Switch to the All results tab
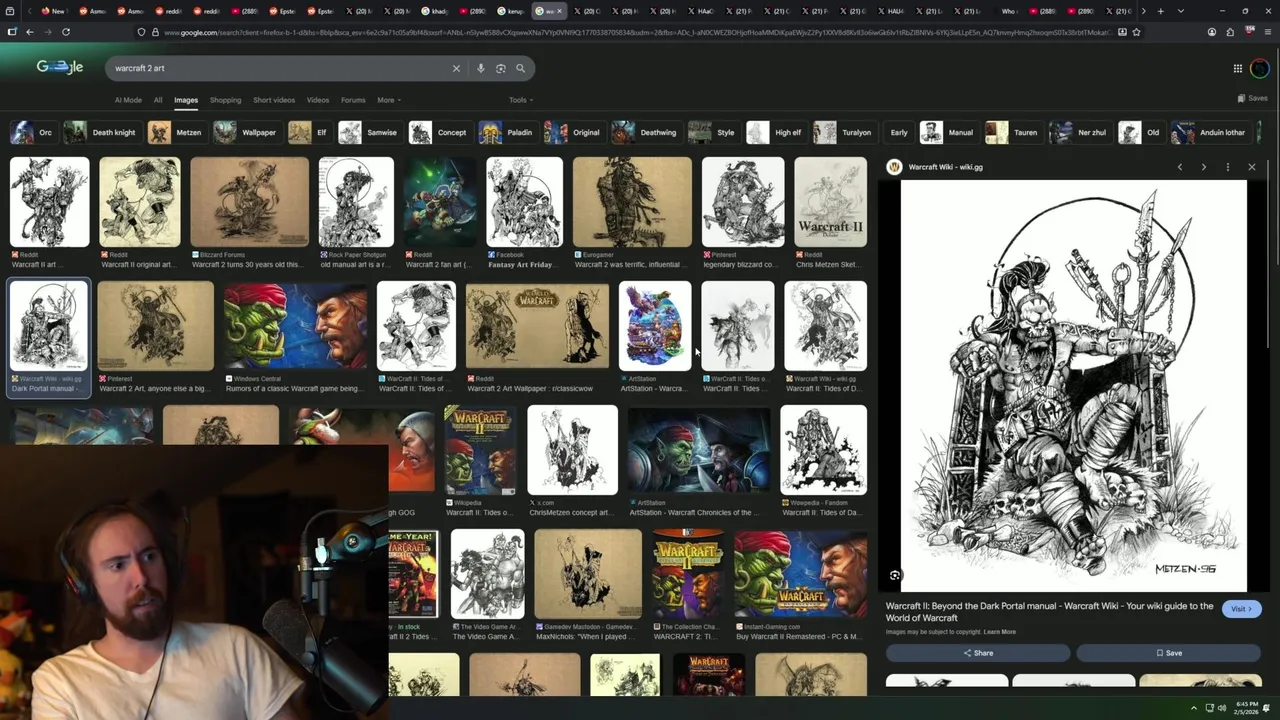This screenshot has width=1280, height=720. coord(158,100)
